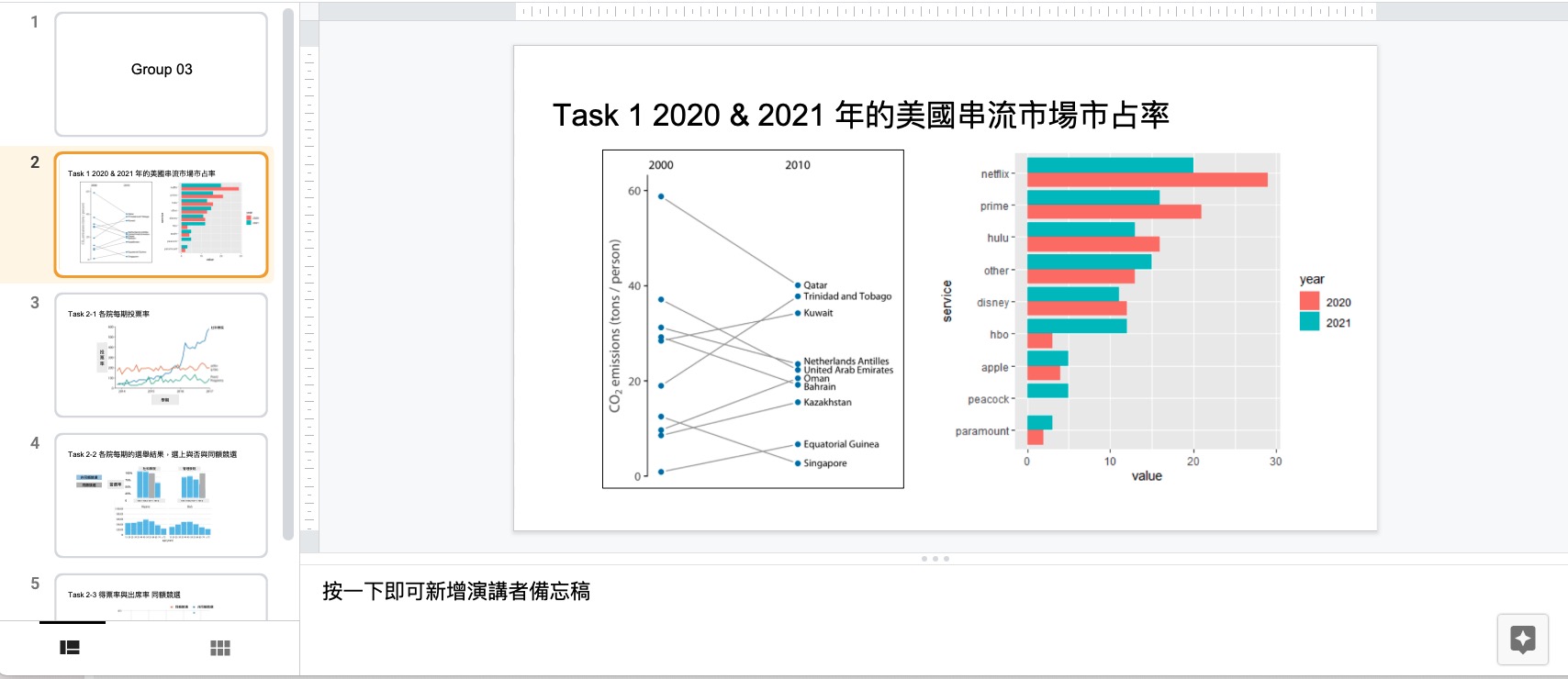
Task: Click the '2000' column header in slope chart
Action: tap(661, 165)
